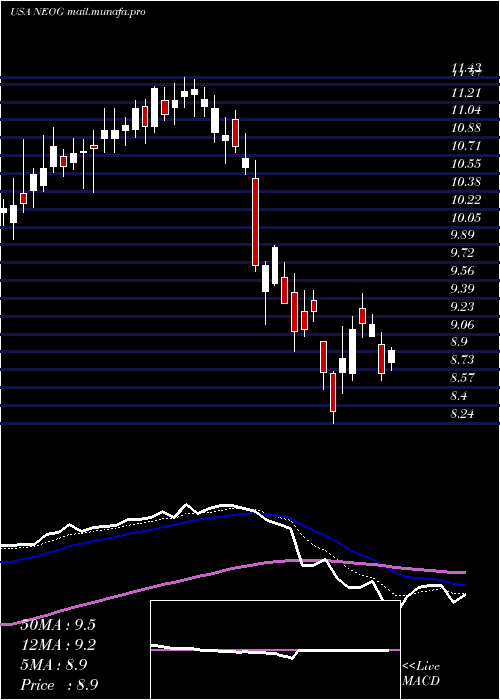Click inside the MACD inset chart
The height and width of the screenshot is (700, 500).
tap(275, 650)
